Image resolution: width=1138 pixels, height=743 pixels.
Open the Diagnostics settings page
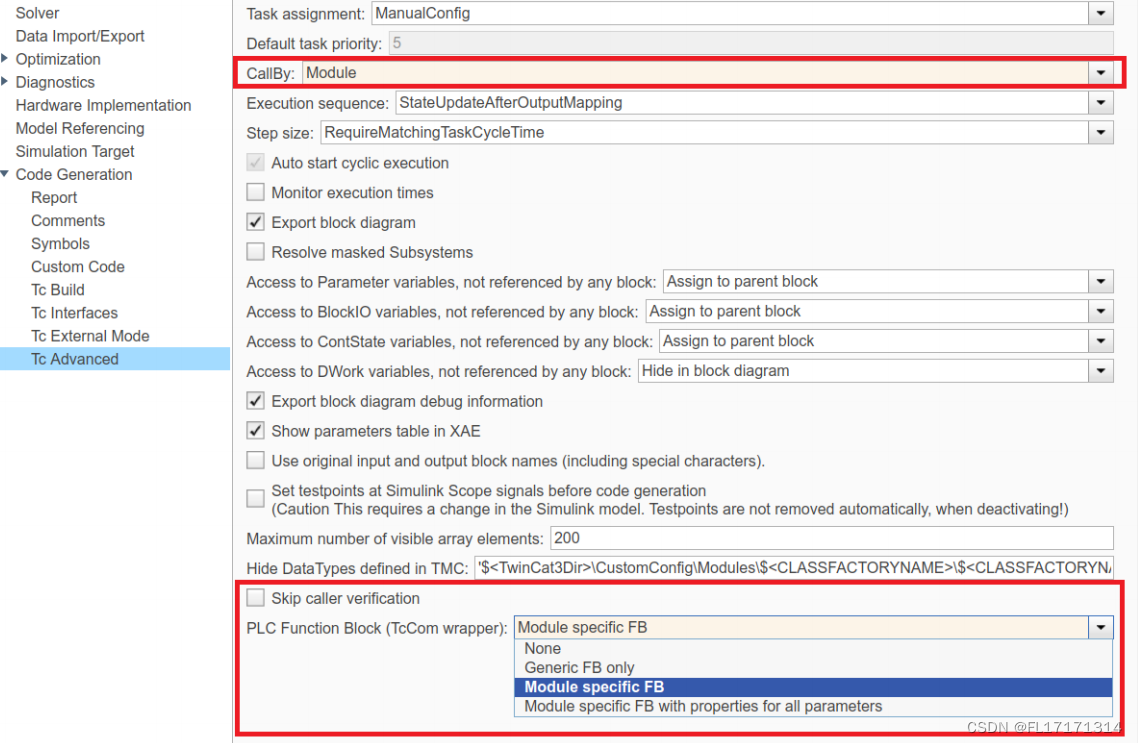pyautogui.click(x=55, y=82)
